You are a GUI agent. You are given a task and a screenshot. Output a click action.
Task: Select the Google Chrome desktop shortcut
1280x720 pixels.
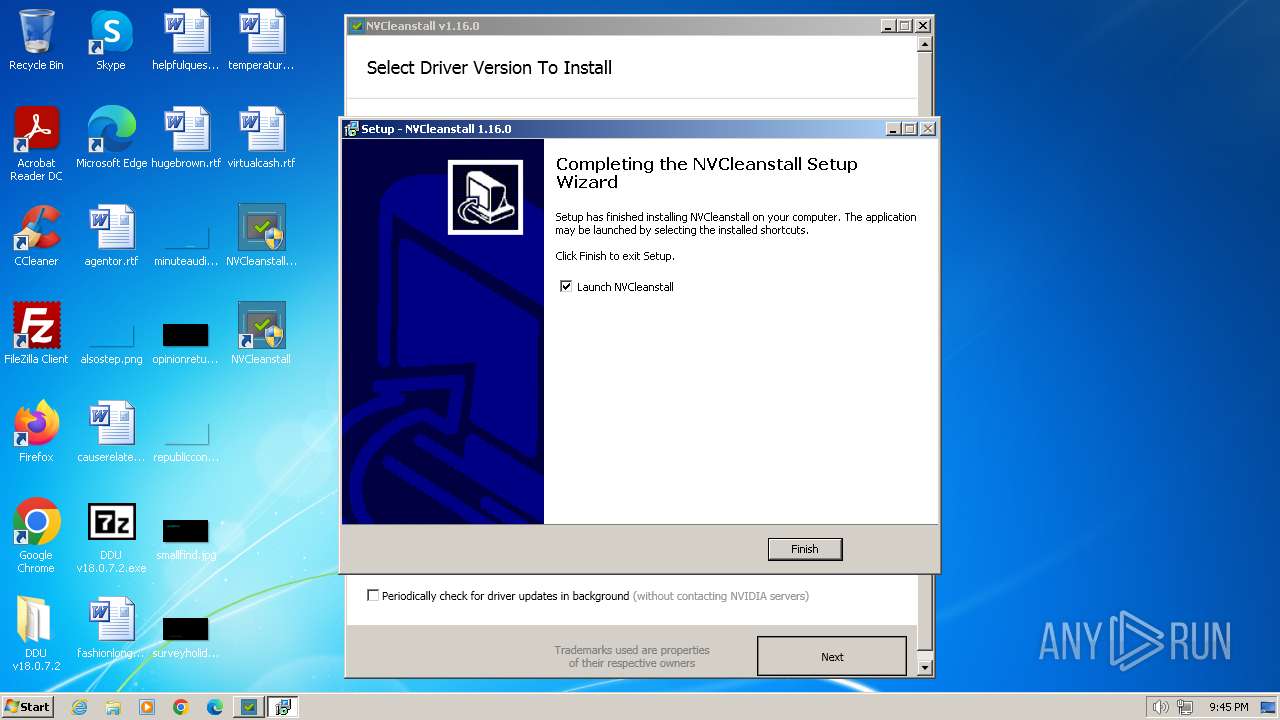coord(36,536)
